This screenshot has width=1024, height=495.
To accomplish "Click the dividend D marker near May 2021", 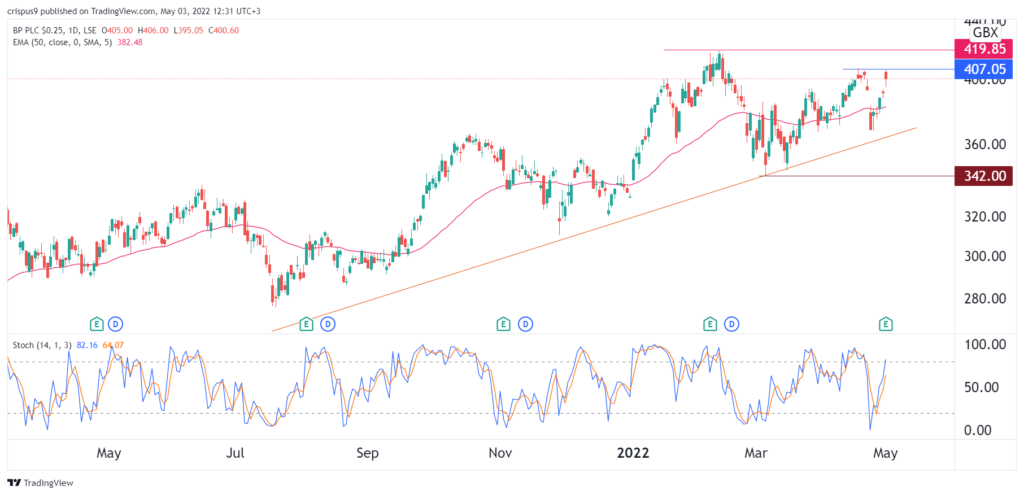I will pyautogui.click(x=116, y=323).
